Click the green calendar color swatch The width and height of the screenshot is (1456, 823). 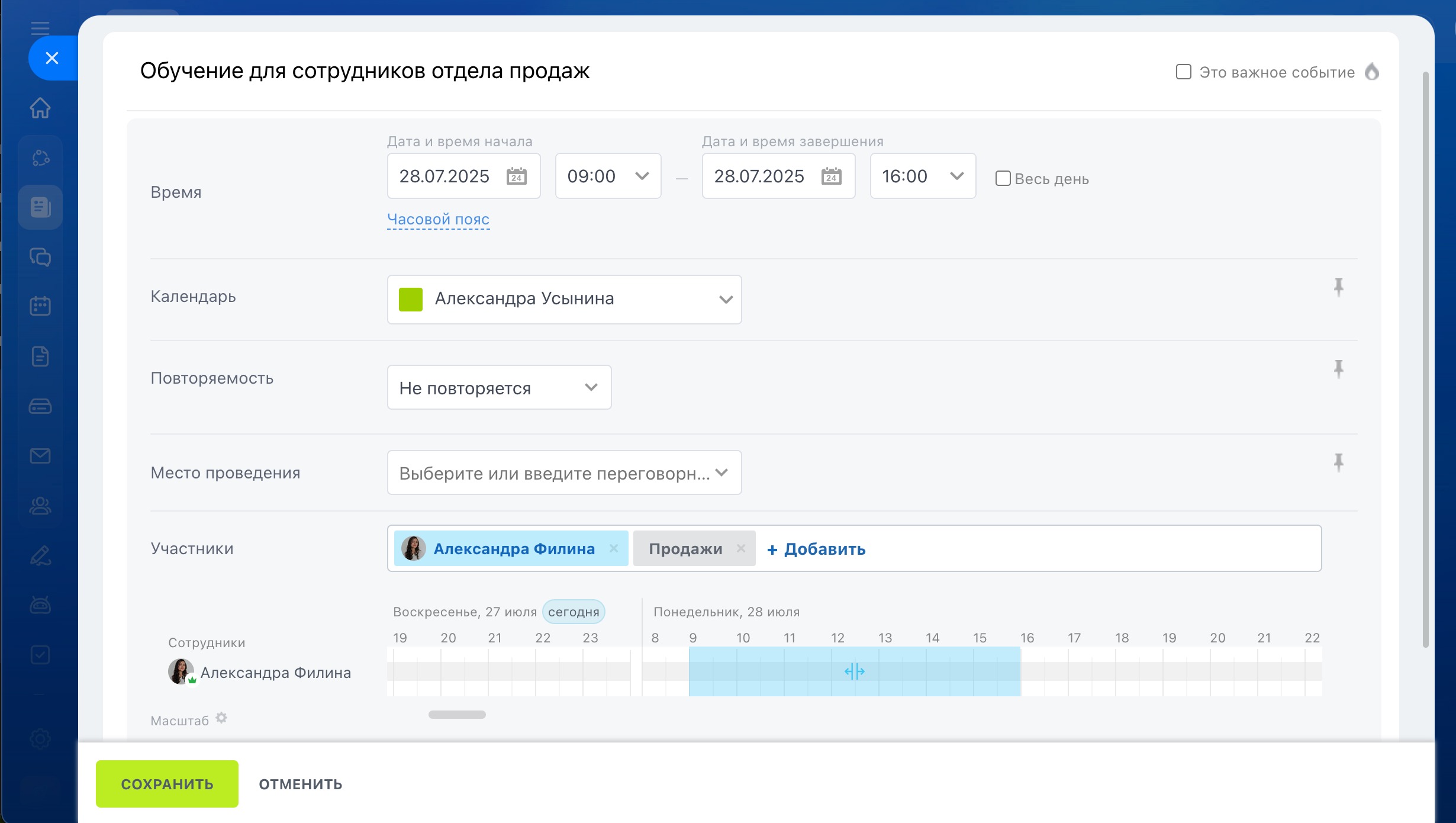pos(411,299)
